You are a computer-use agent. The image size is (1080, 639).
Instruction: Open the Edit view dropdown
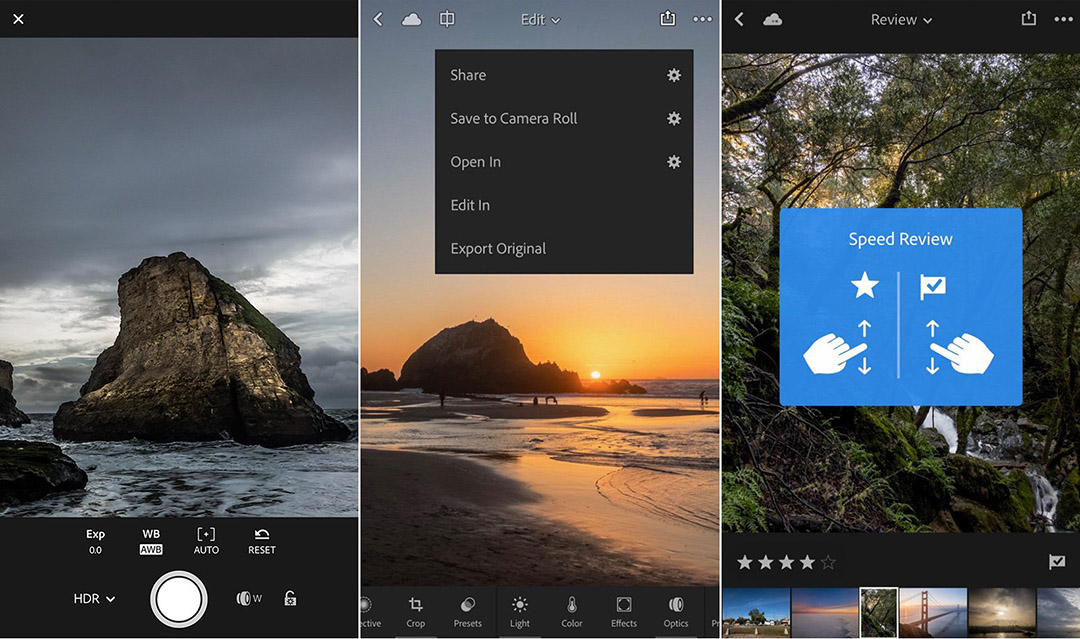(x=540, y=19)
